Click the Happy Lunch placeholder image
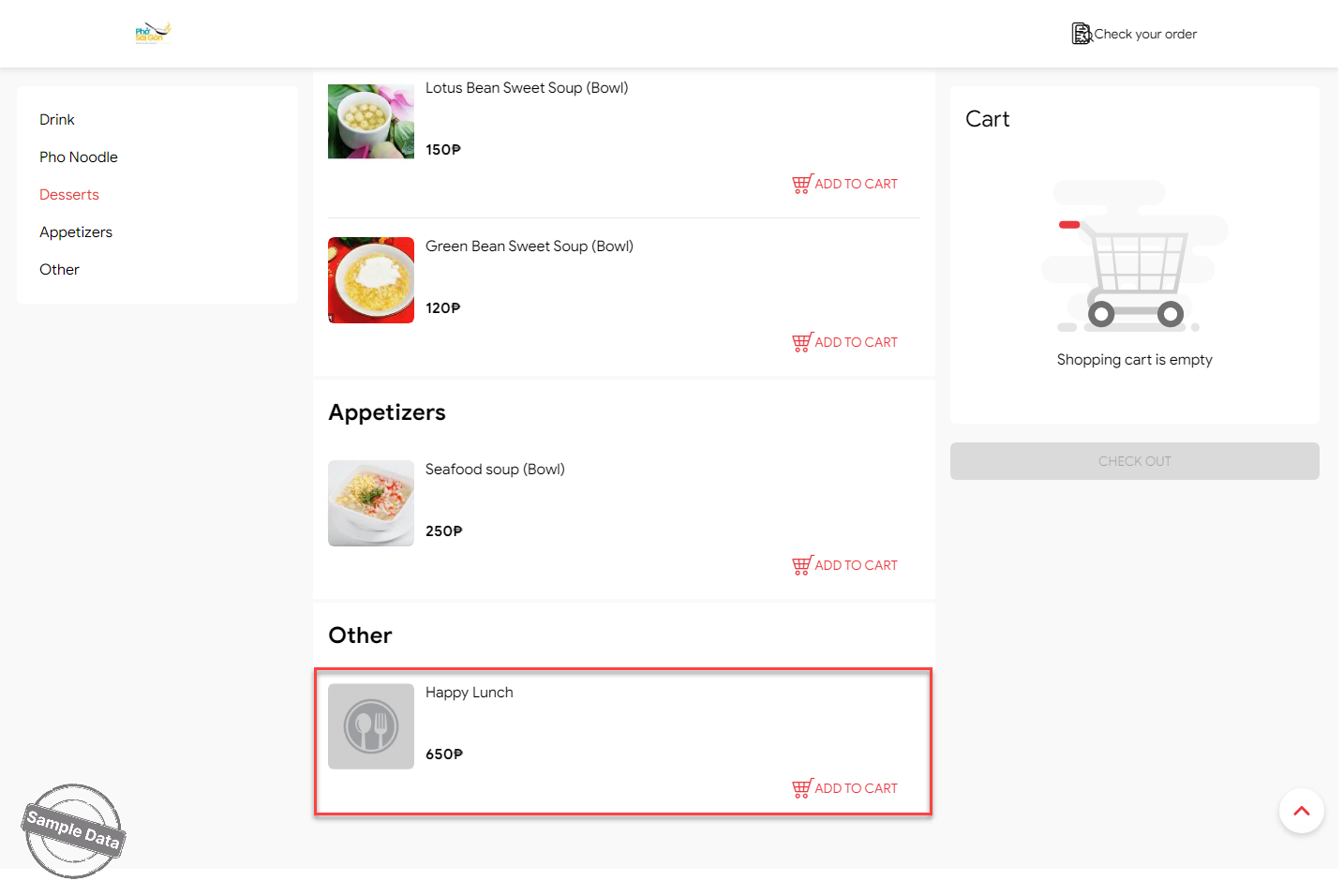 click(x=371, y=726)
